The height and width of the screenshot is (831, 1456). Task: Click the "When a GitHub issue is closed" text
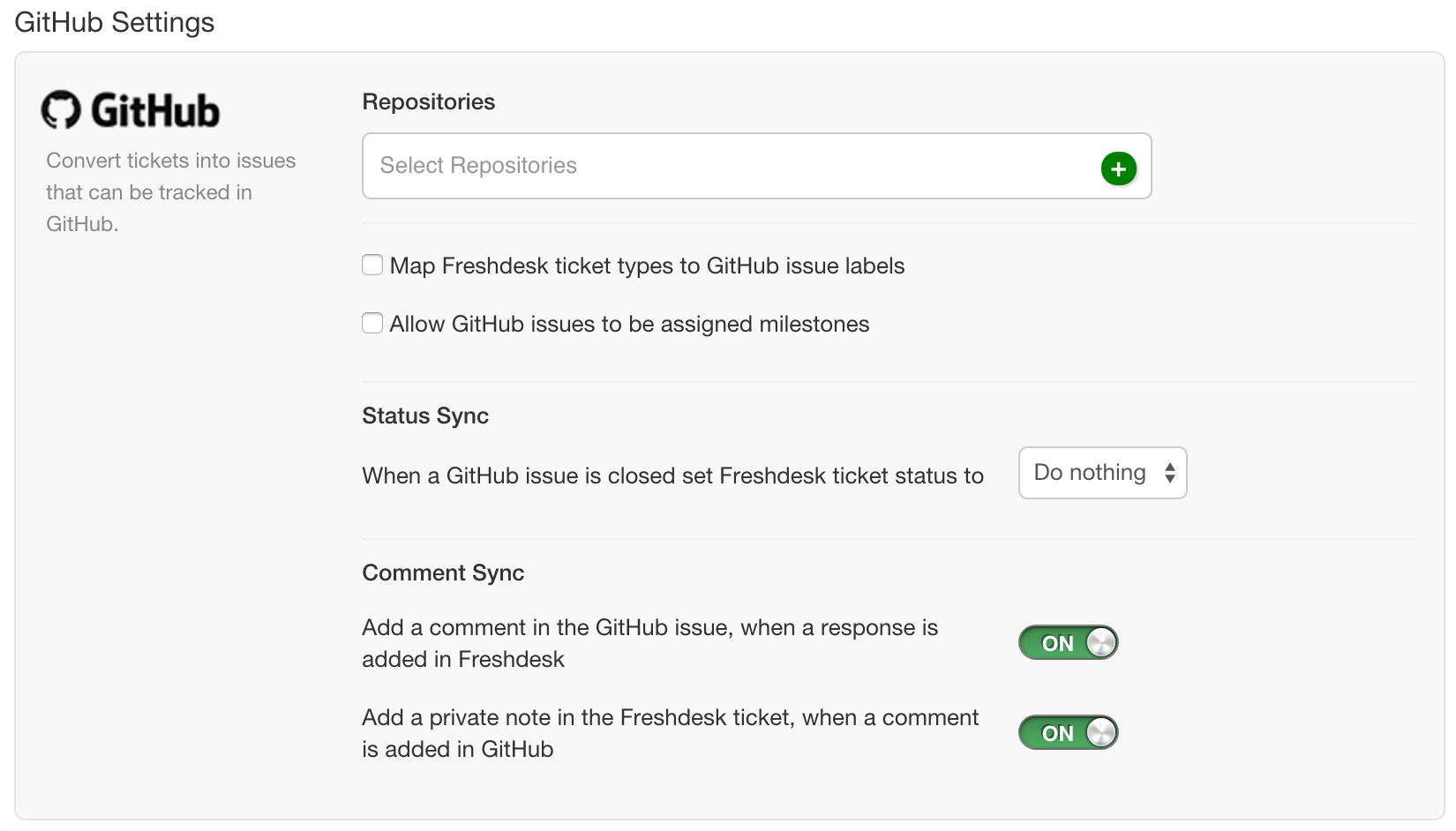pos(672,476)
